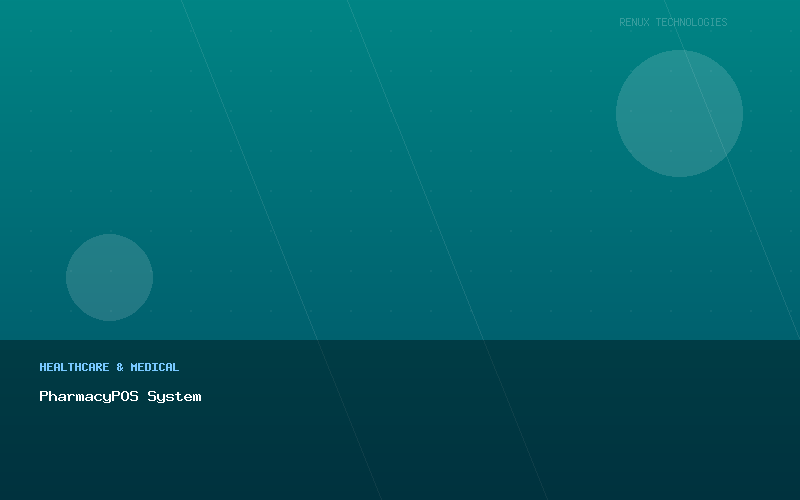Open the HEALTHCARE & MEDICAL category label

coord(109,367)
